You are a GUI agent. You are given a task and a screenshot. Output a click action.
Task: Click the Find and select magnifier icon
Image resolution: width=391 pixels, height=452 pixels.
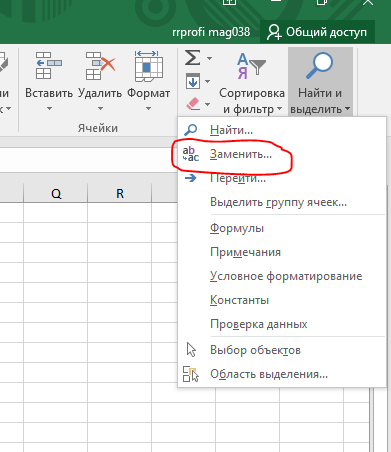[x=319, y=65]
